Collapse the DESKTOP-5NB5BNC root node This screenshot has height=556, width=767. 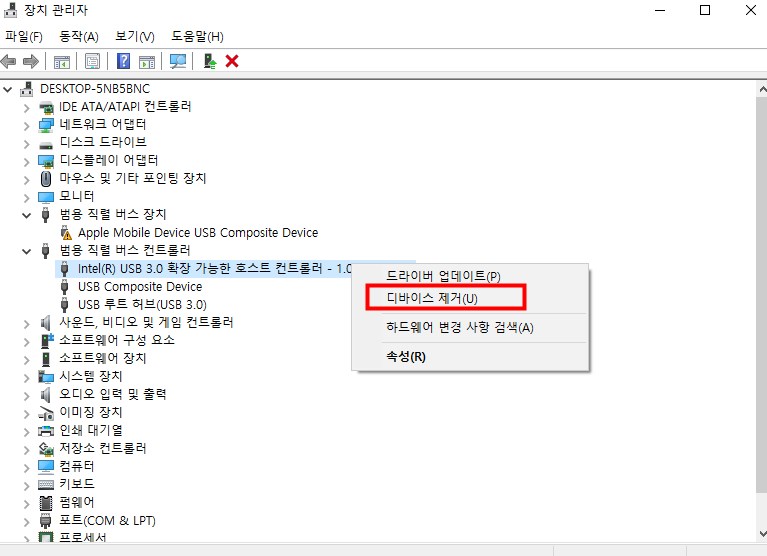pyautogui.click(x=8, y=89)
